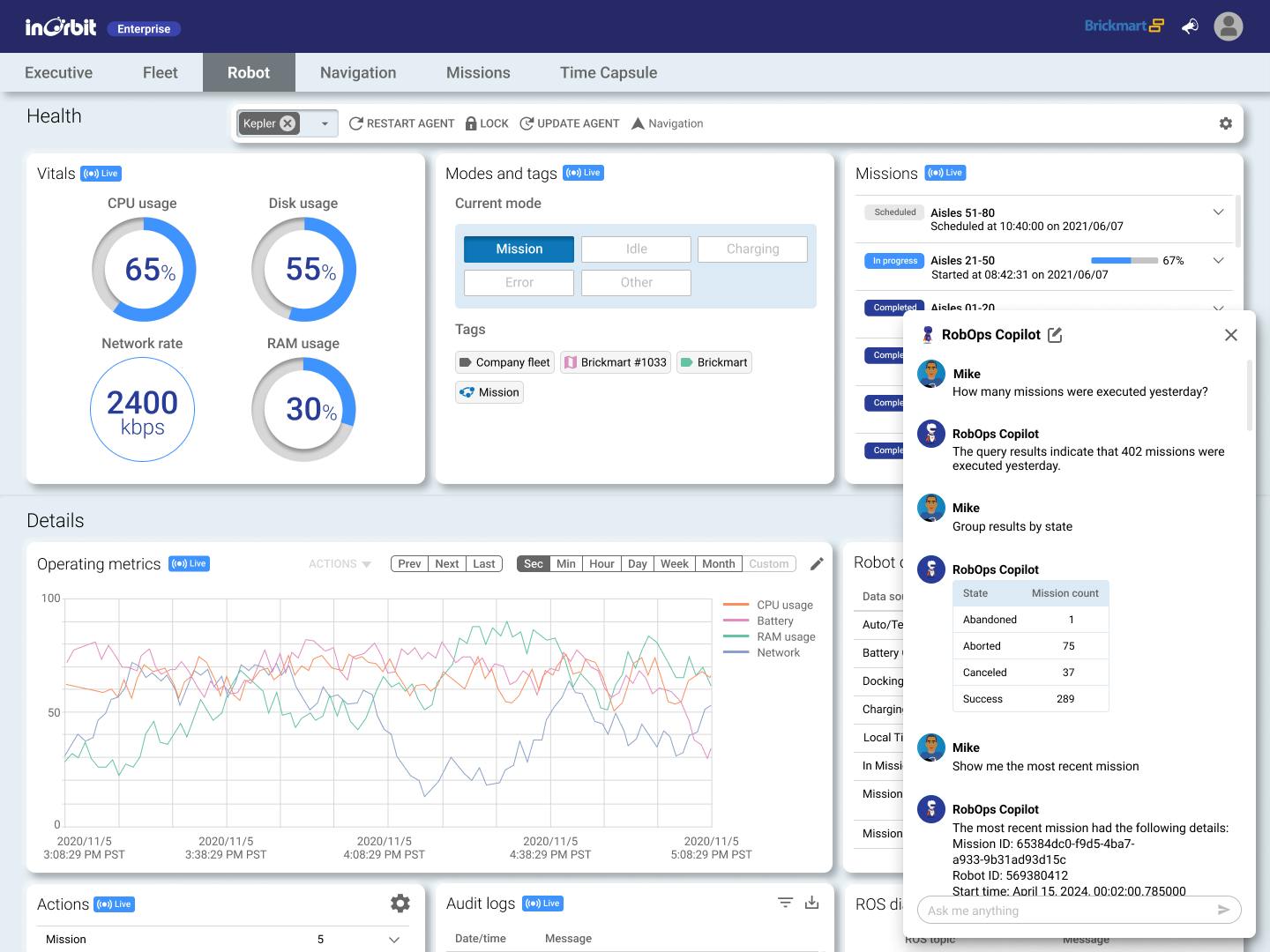Remove the Kepler robot filter chip
Viewport: 1270px width, 952px height.
(288, 123)
